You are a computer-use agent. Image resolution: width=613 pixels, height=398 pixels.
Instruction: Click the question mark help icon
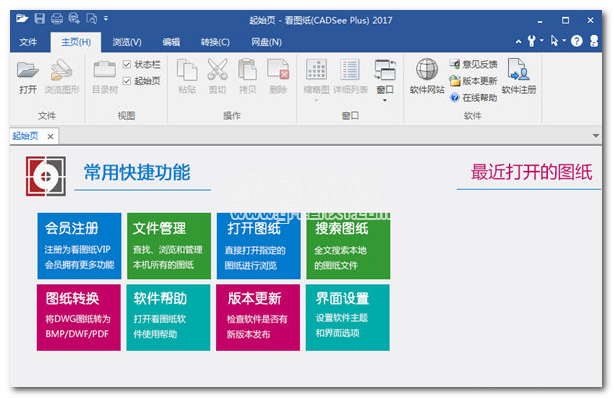point(577,41)
